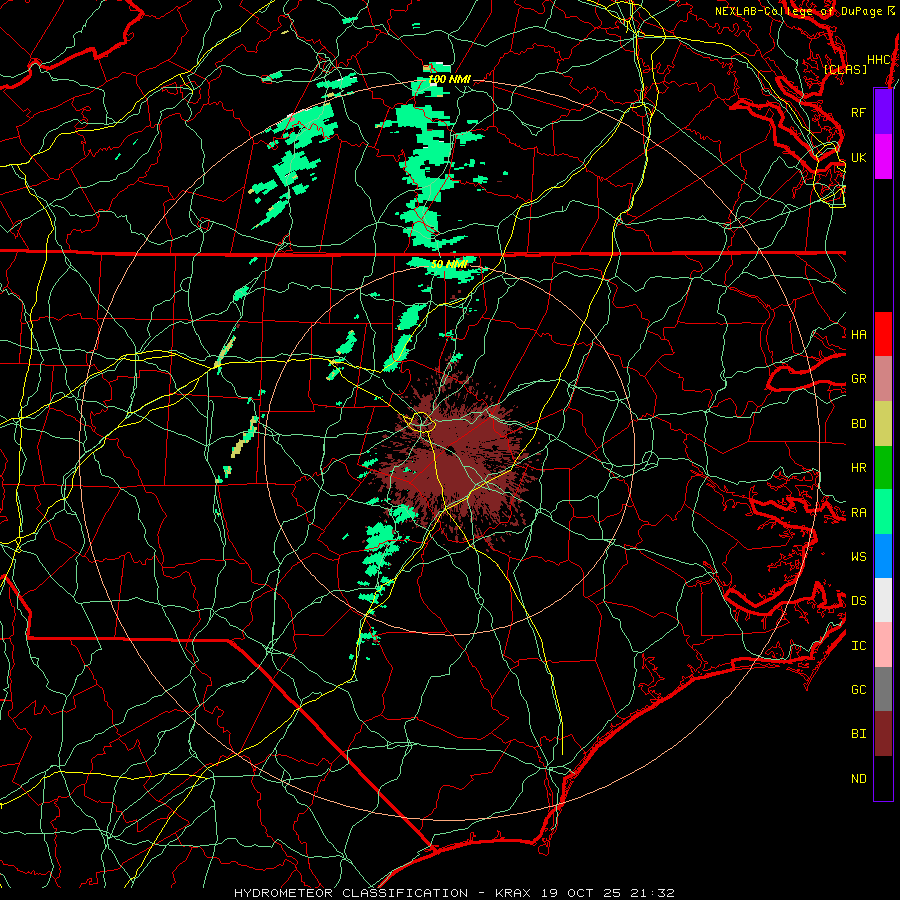This screenshot has width=900, height=900.
Task: Click the RA light green legend swatch
Action: [883, 512]
